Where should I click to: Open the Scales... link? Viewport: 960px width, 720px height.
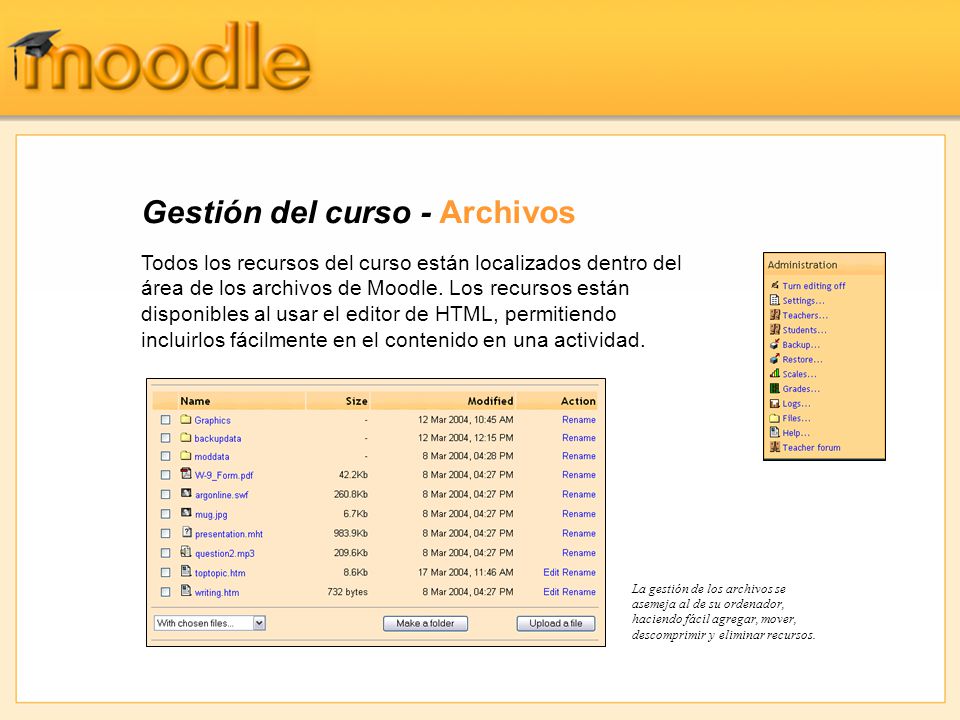(800, 374)
